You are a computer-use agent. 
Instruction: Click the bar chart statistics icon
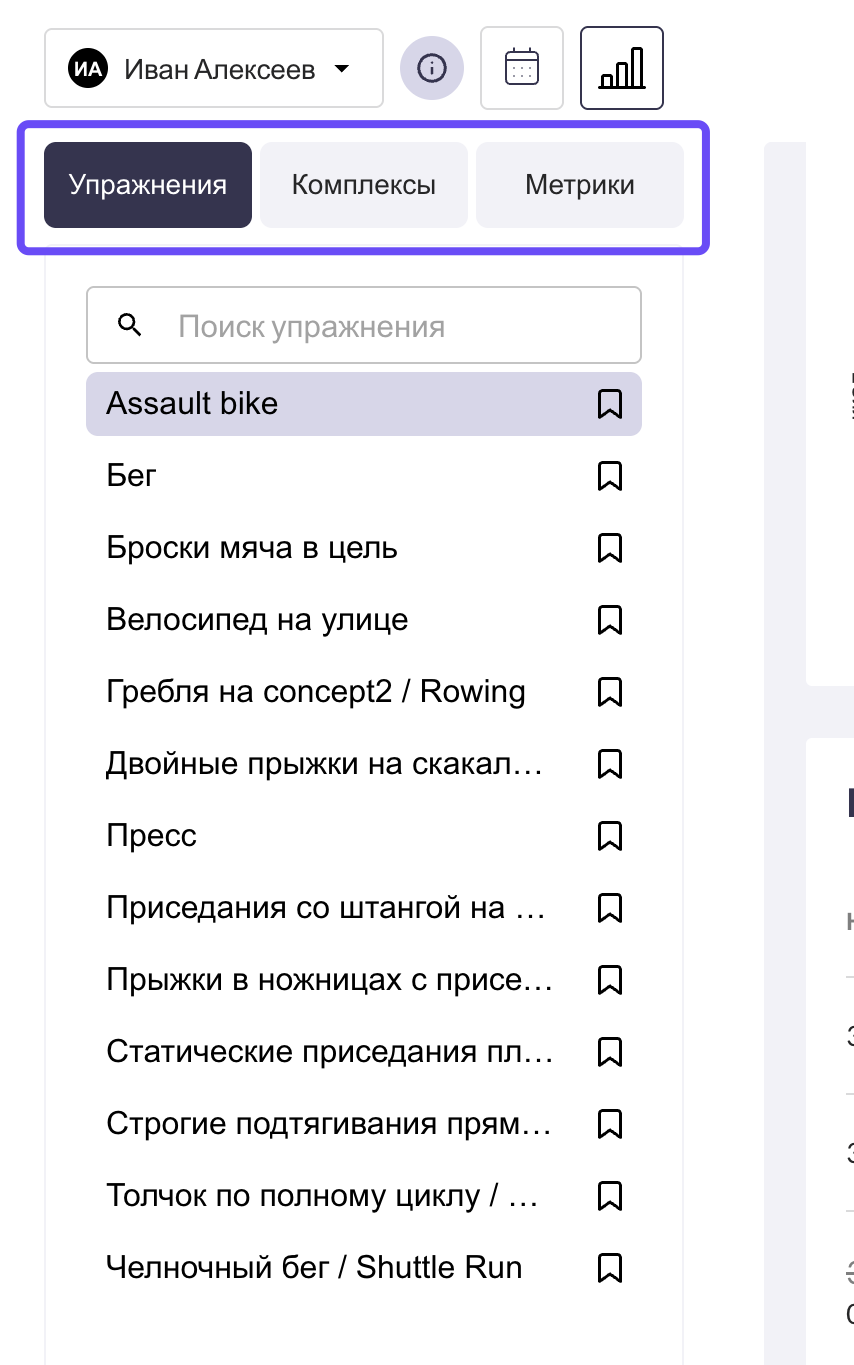pos(622,68)
